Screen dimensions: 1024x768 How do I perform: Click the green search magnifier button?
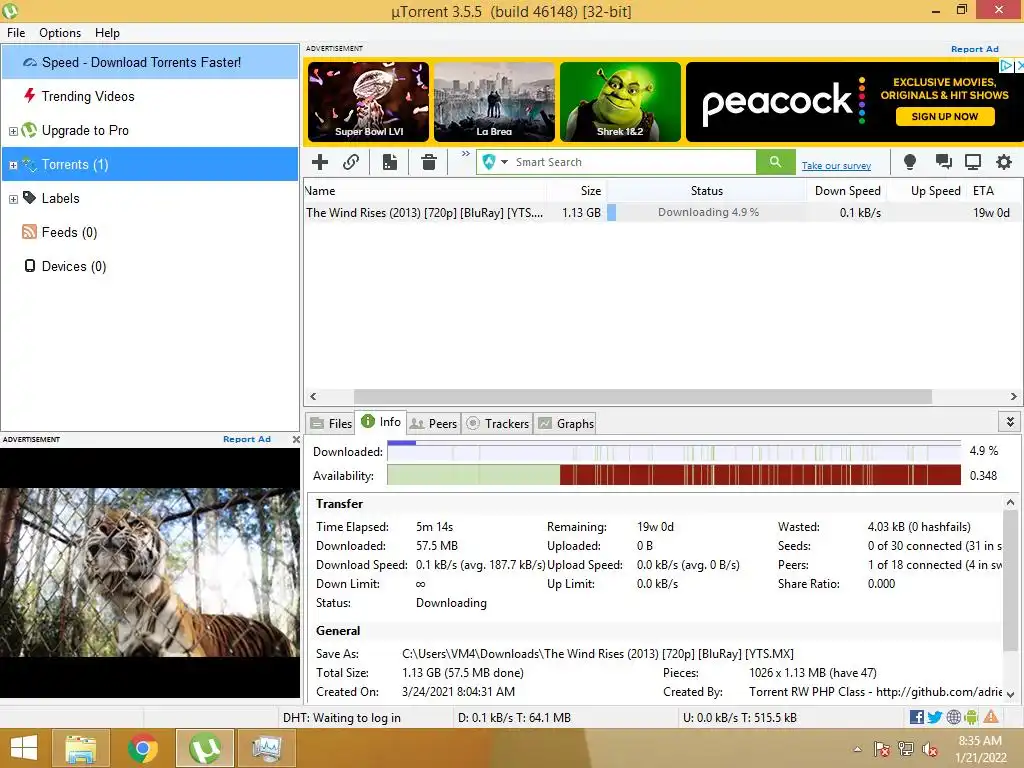click(775, 162)
